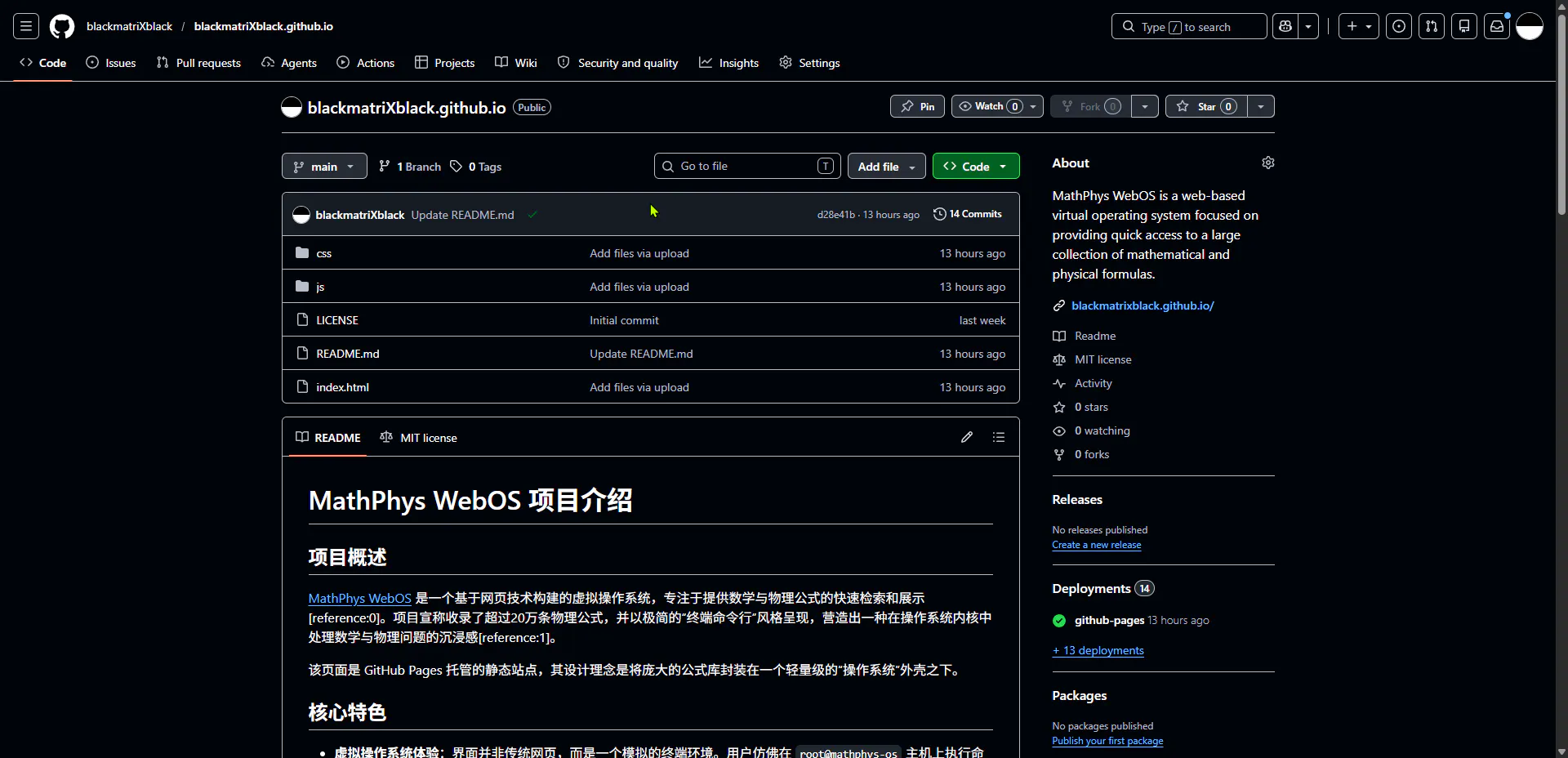This screenshot has width=1568, height=758.
Task: Open the Insights tab
Action: pos(729,63)
